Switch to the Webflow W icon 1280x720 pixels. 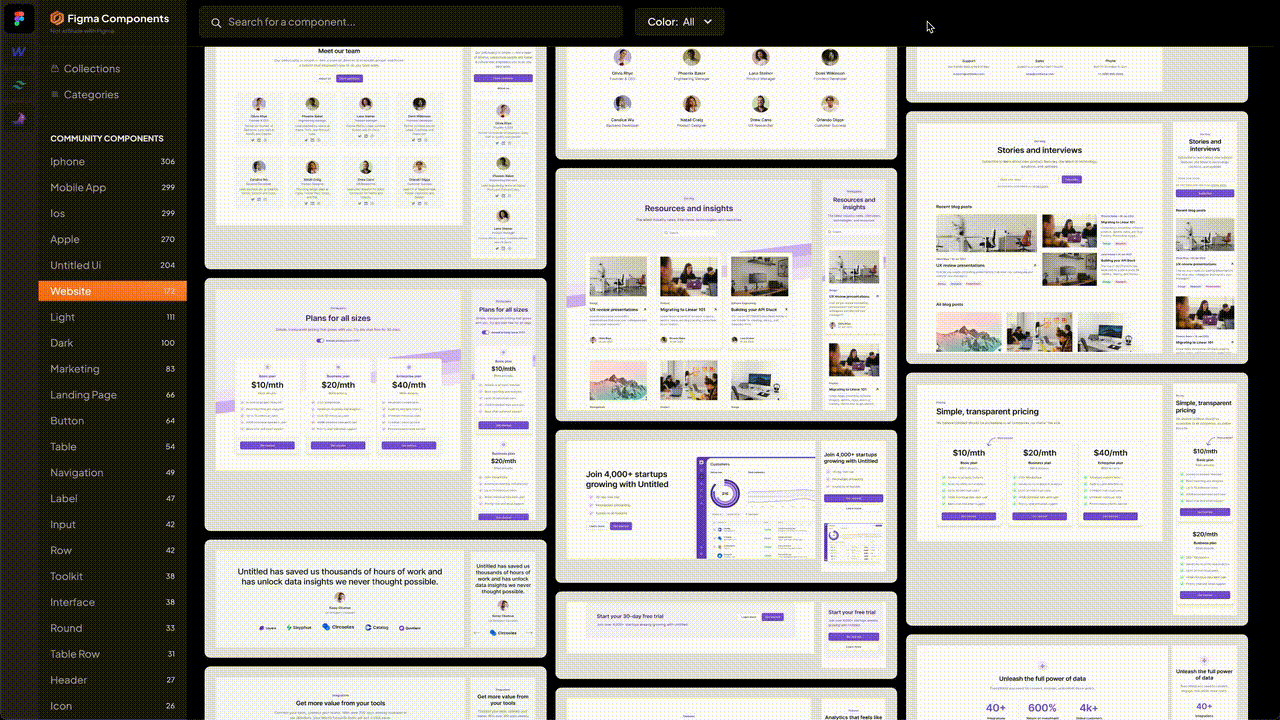coord(19,51)
